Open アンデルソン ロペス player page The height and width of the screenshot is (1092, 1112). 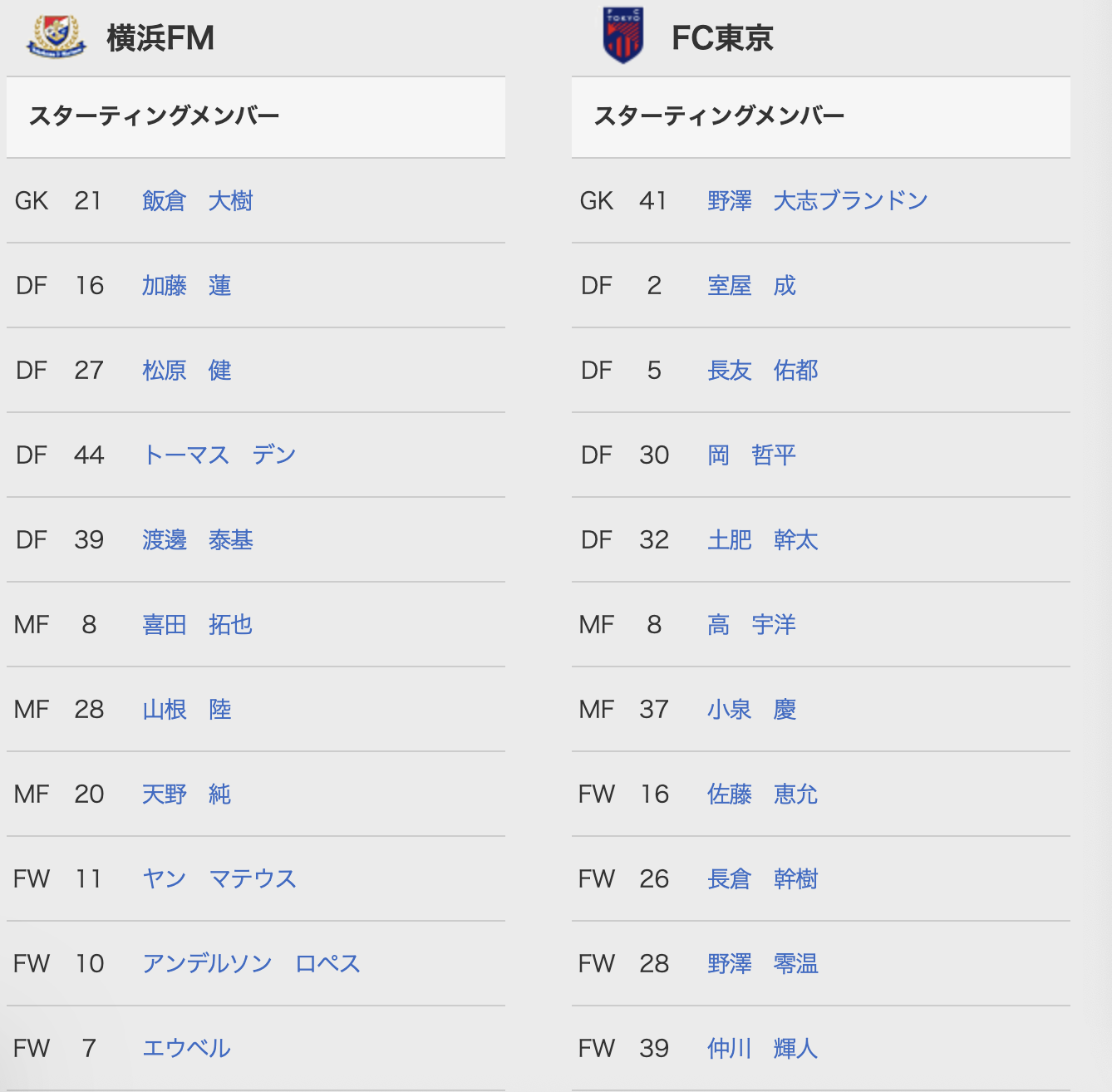coord(251,964)
